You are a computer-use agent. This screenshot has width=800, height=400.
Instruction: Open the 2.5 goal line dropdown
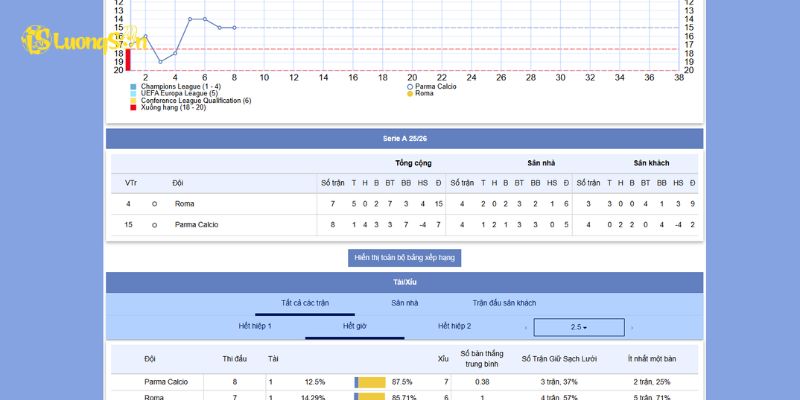(578, 327)
